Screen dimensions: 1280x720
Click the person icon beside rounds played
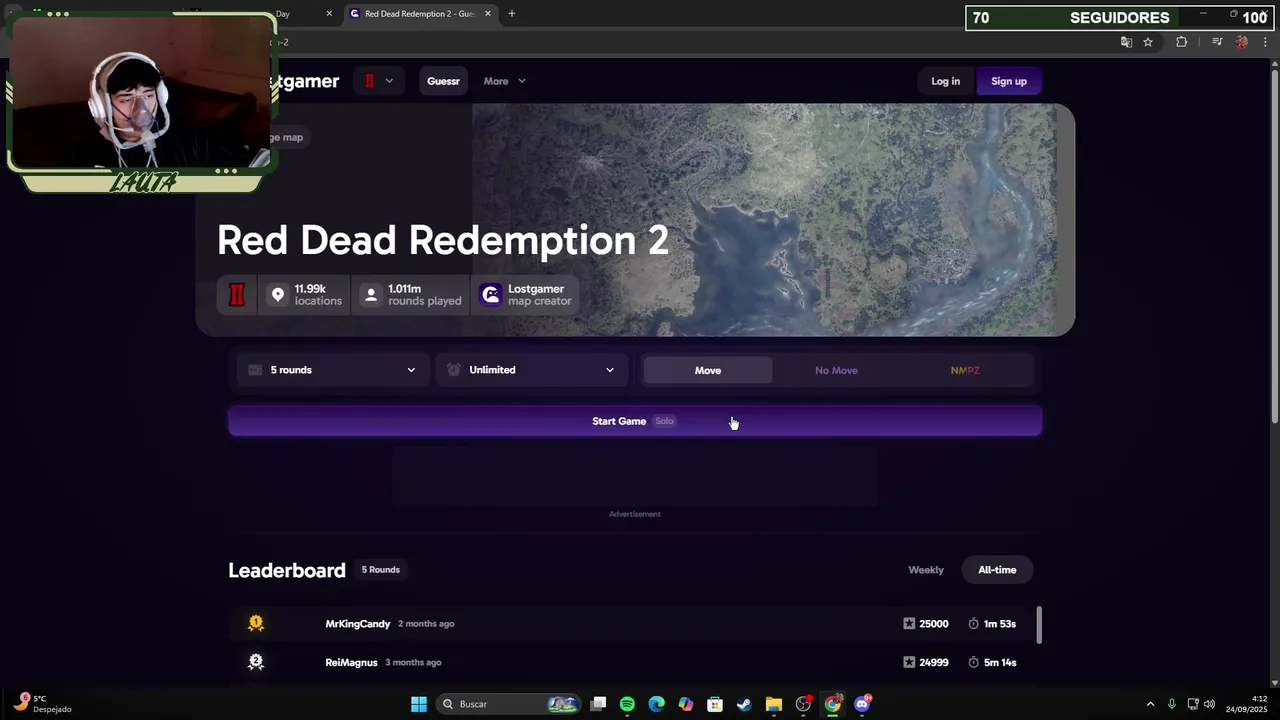371,295
